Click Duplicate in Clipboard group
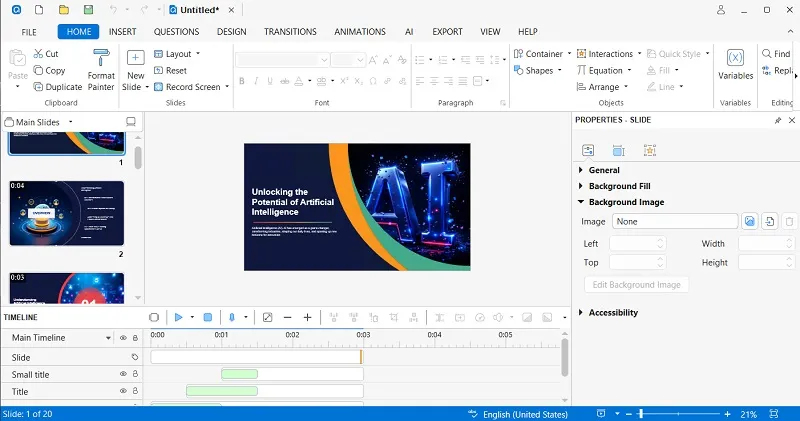 pyautogui.click(x=58, y=87)
